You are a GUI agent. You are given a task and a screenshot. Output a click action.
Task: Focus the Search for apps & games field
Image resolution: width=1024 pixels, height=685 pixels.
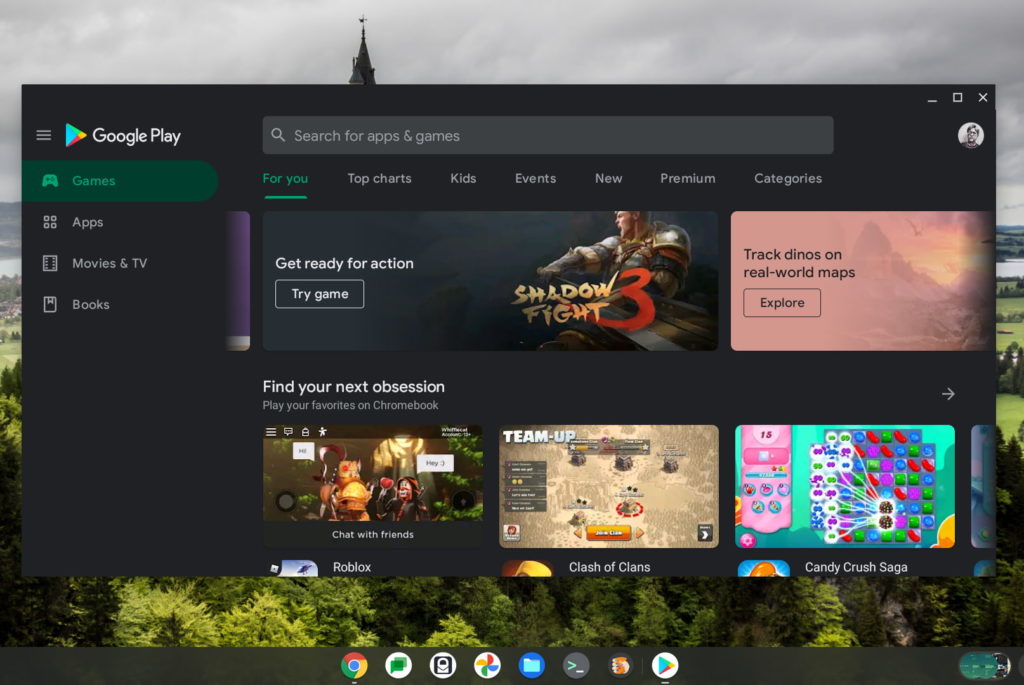548,135
